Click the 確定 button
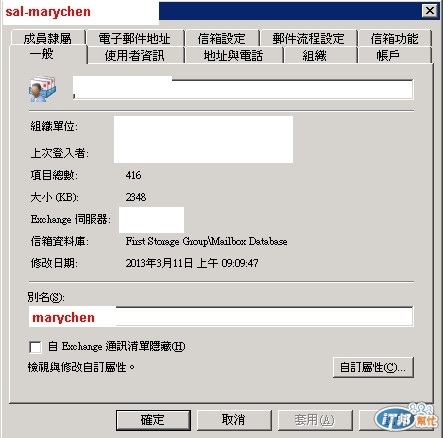Image resolution: width=443 pixels, height=438 pixels. tap(153, 420)
